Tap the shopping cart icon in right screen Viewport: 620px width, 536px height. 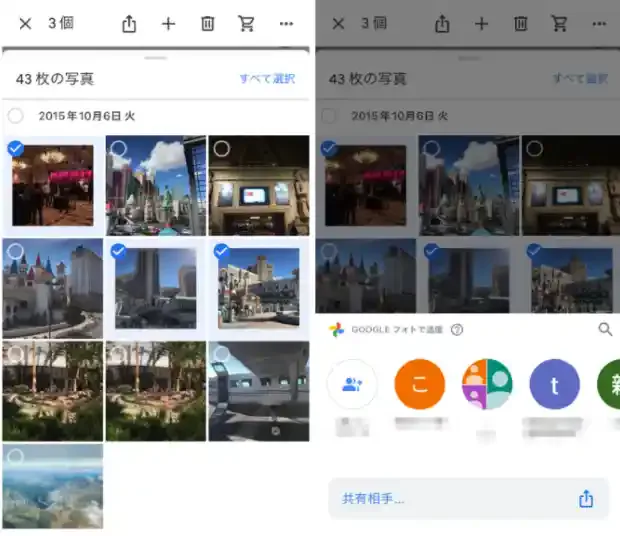pyautogui.click(x=559, y=24)
